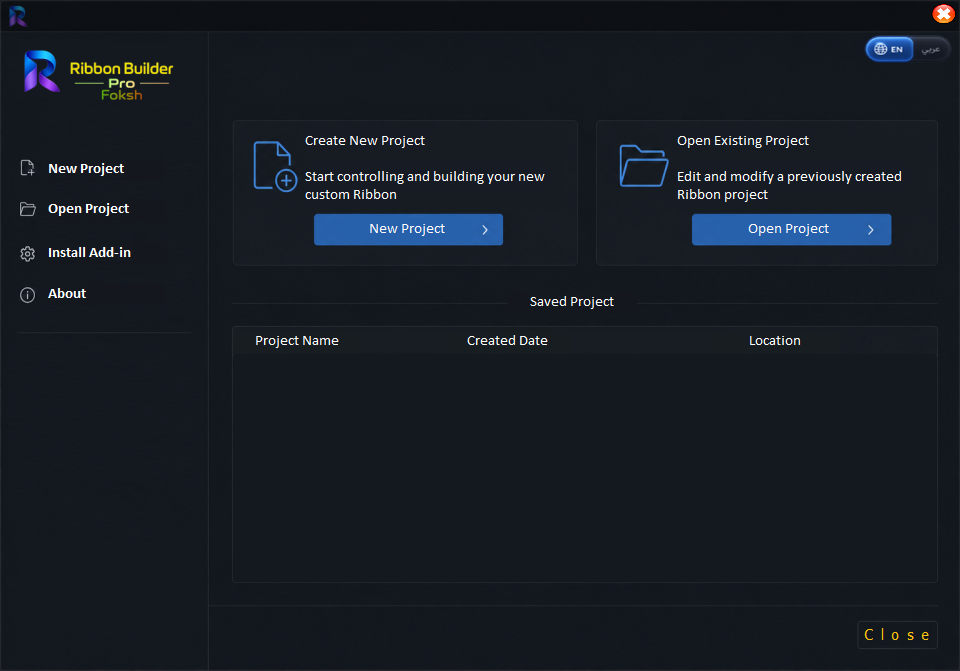Click the arrow on the New Project button
This screenshot has width=960, height=671.
[485, 230]
